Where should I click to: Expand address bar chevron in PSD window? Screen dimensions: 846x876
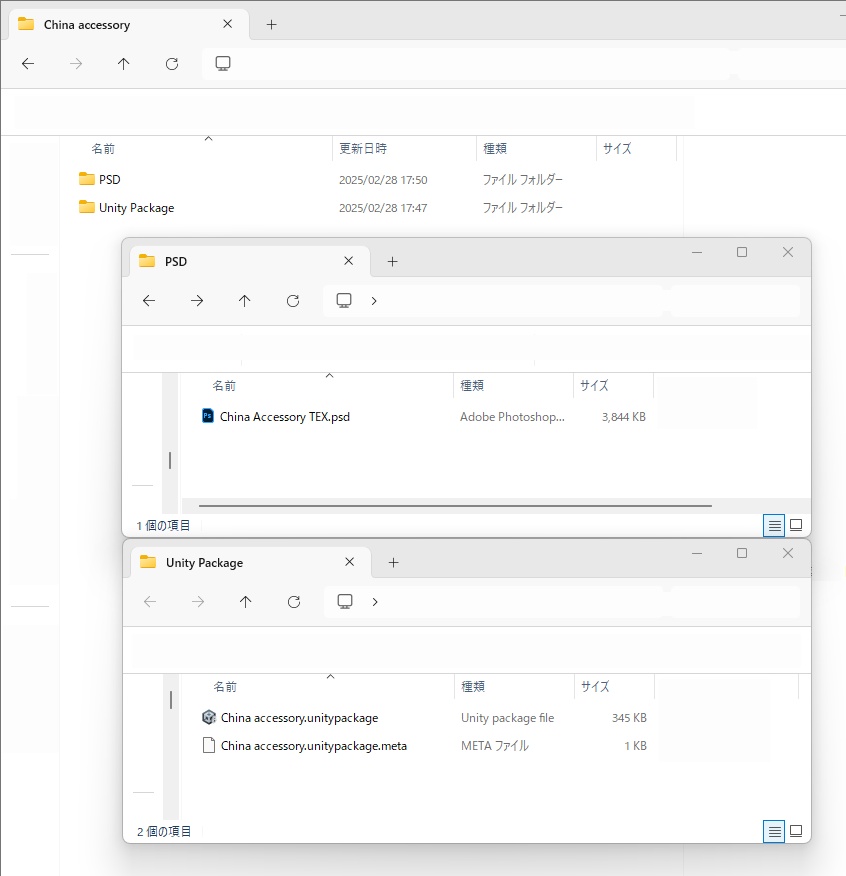point(374,301)
